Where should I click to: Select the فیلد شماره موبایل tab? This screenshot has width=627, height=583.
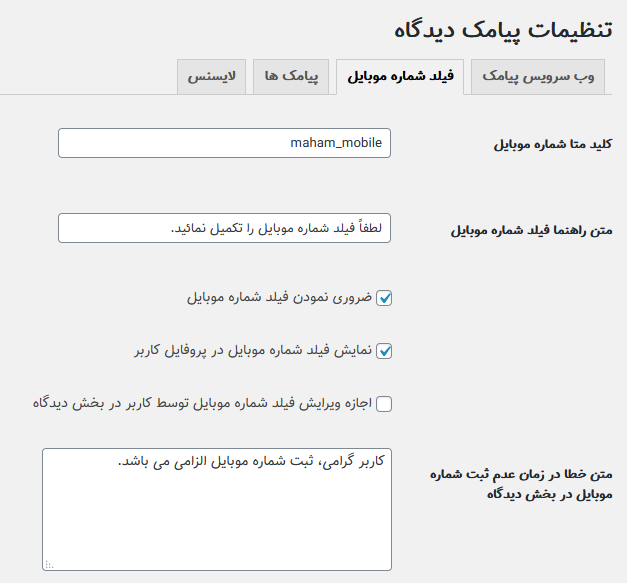[400, 77]
